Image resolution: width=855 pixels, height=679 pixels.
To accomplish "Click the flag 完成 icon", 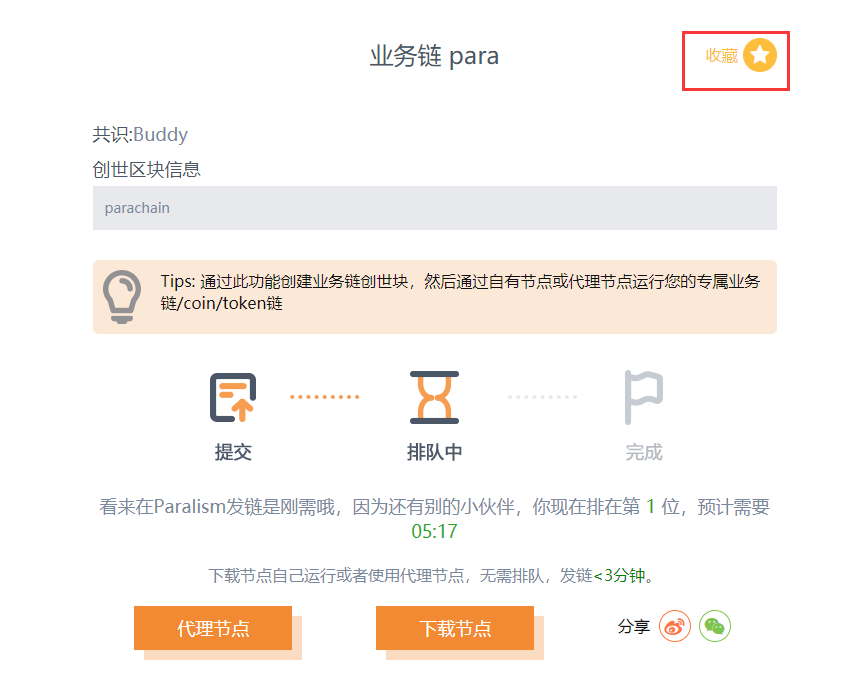I will pos(643,397).
